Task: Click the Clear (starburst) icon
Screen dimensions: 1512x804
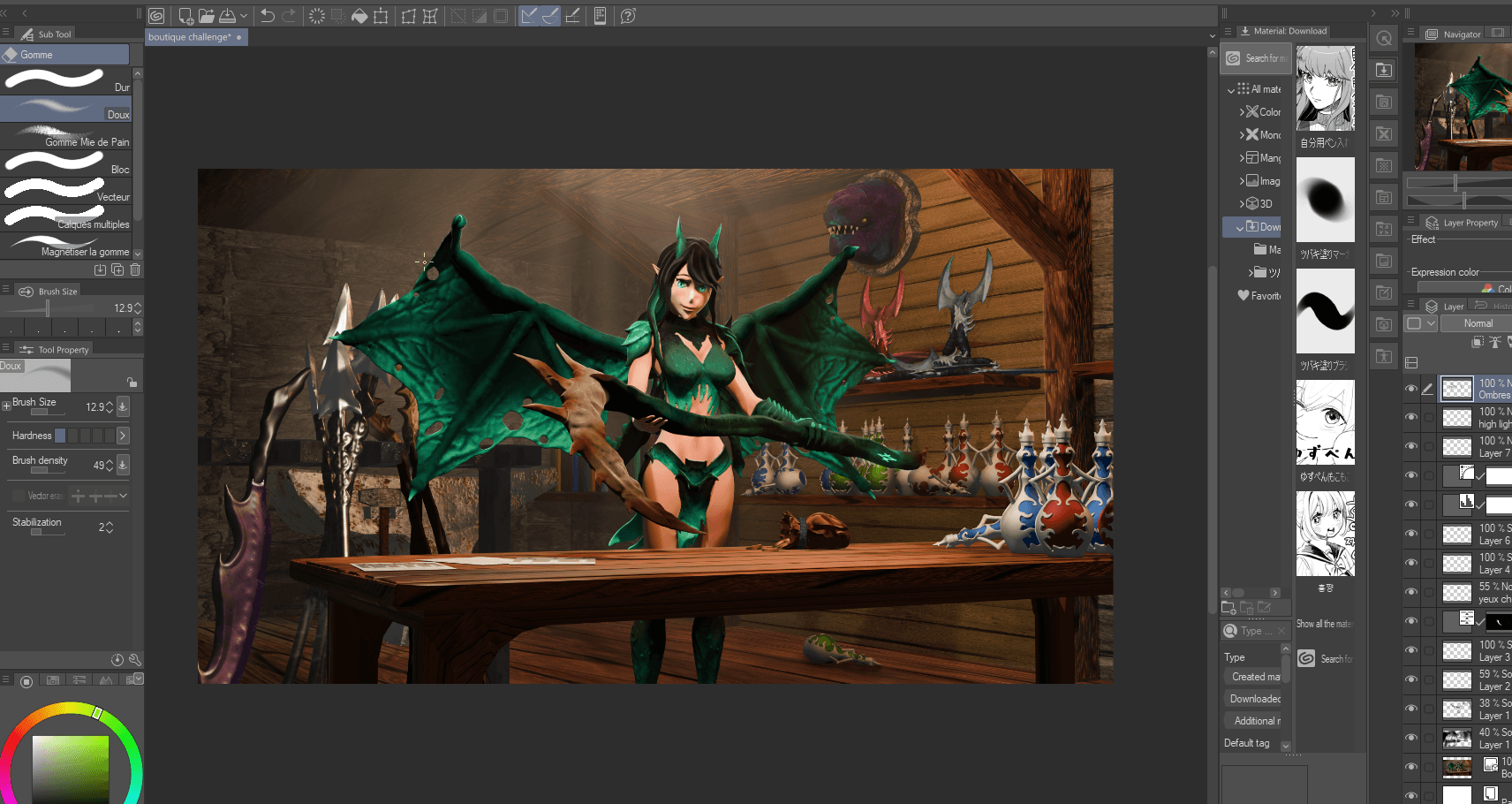Action: (317, 16)
